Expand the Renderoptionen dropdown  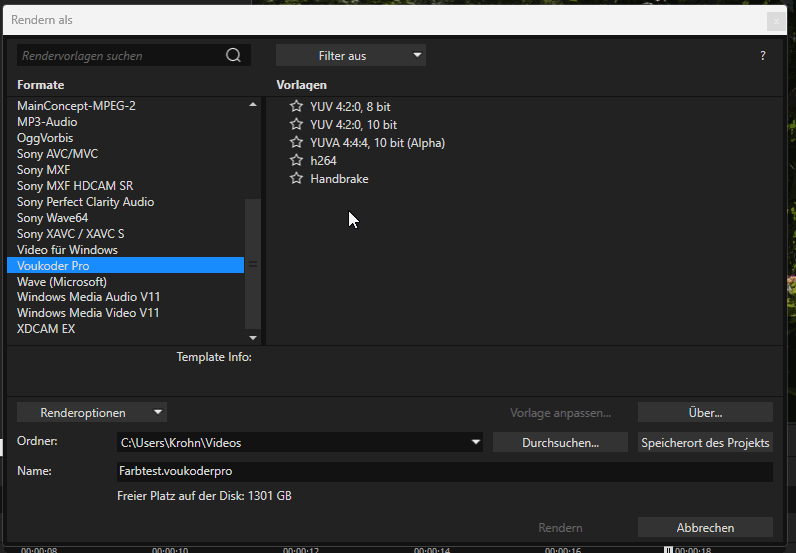[92, 412]
